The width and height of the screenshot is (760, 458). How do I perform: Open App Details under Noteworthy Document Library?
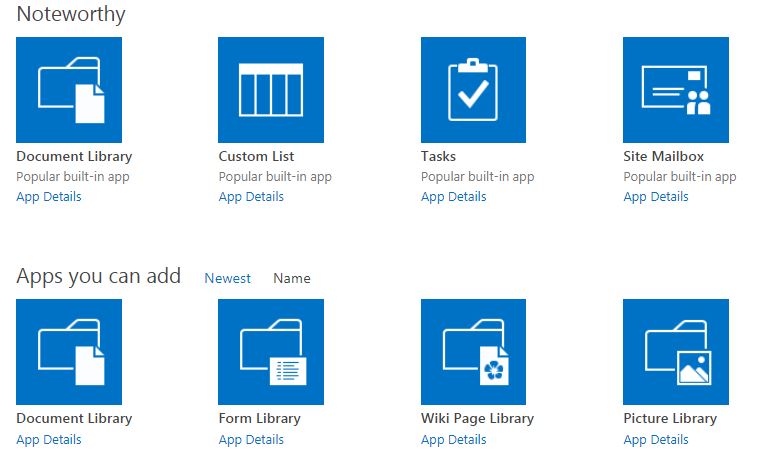point(49,197)
